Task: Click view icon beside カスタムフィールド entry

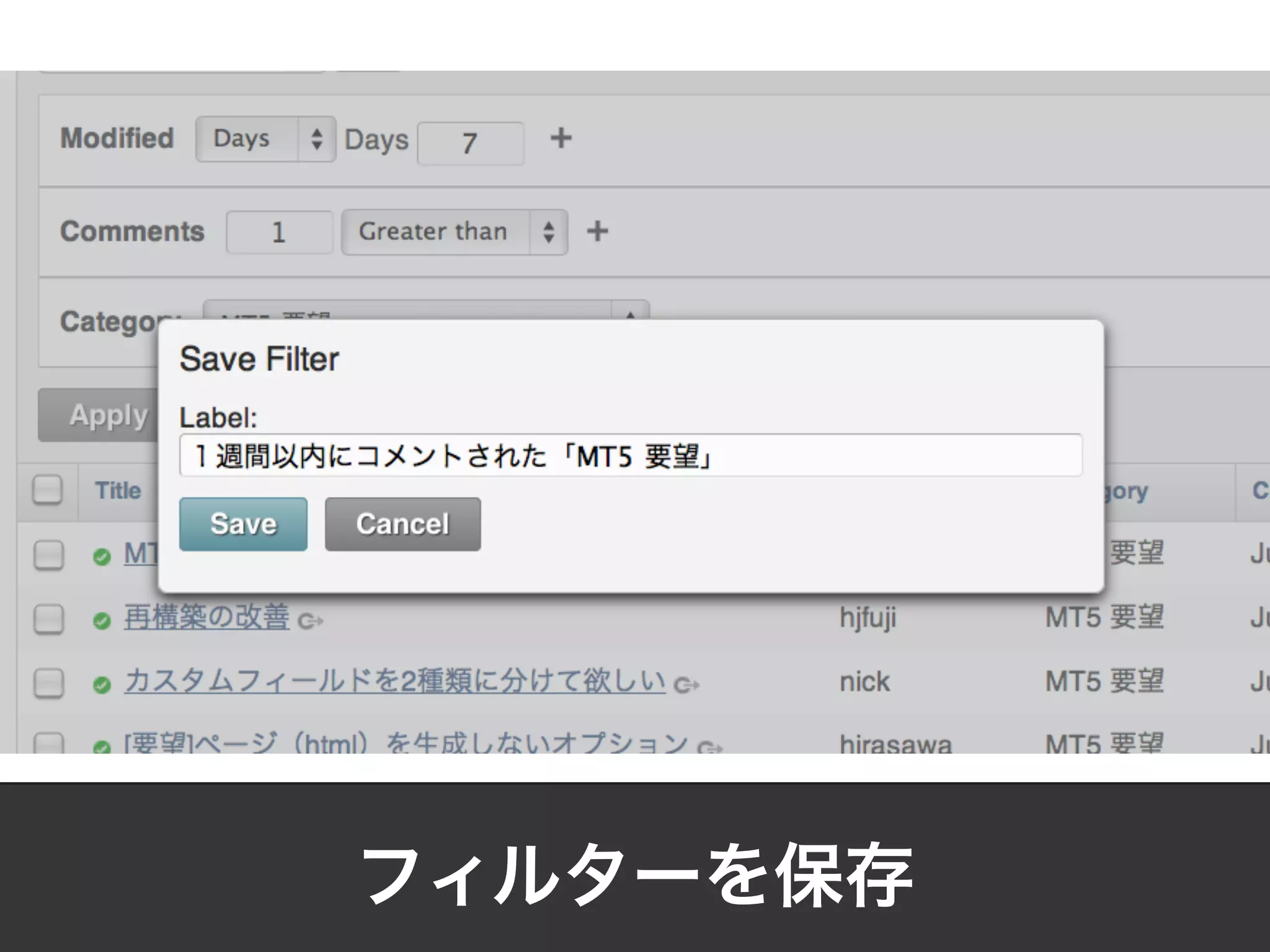Action: [x=686, y=685]
